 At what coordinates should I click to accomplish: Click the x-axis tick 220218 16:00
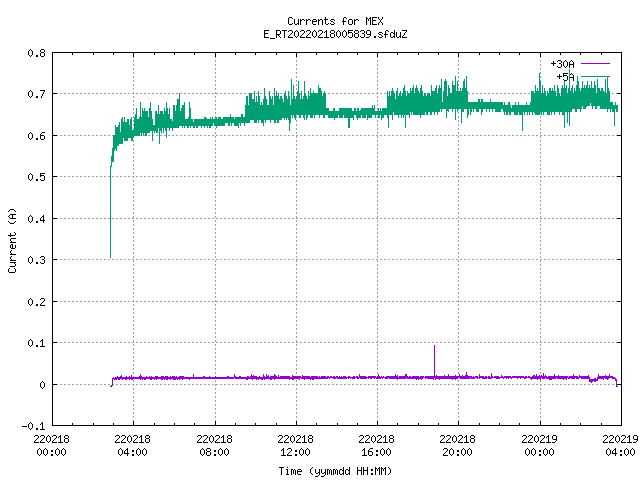pyautogui.click(x=376, y=446)
